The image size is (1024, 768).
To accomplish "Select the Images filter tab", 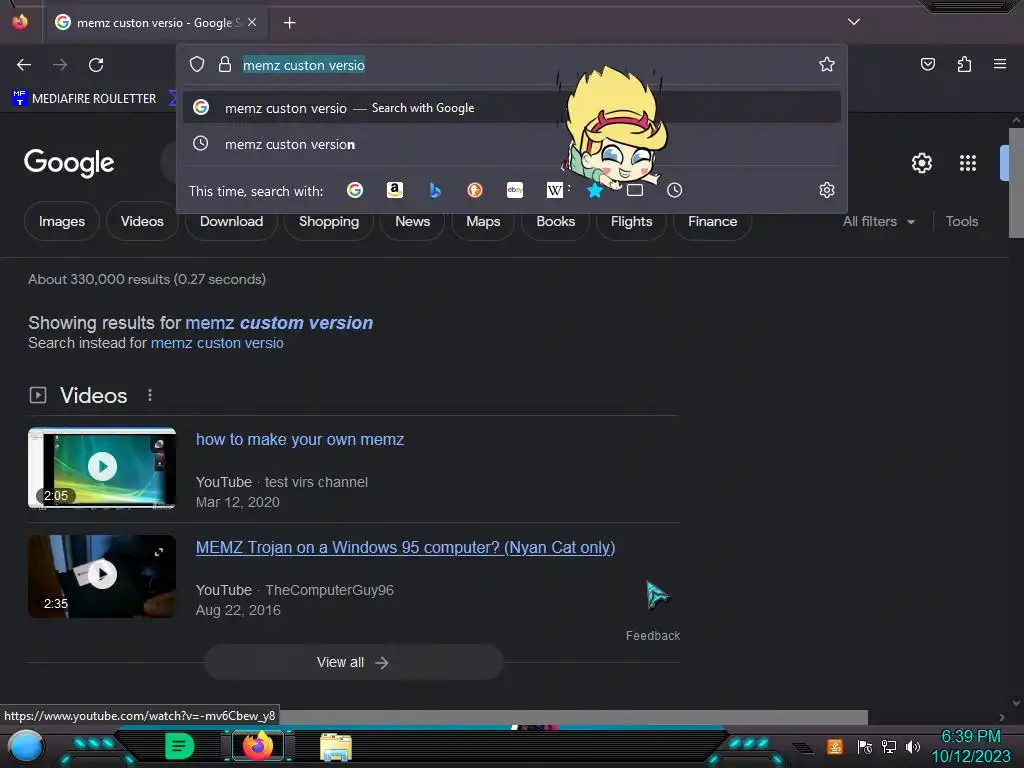I will 62,221.
